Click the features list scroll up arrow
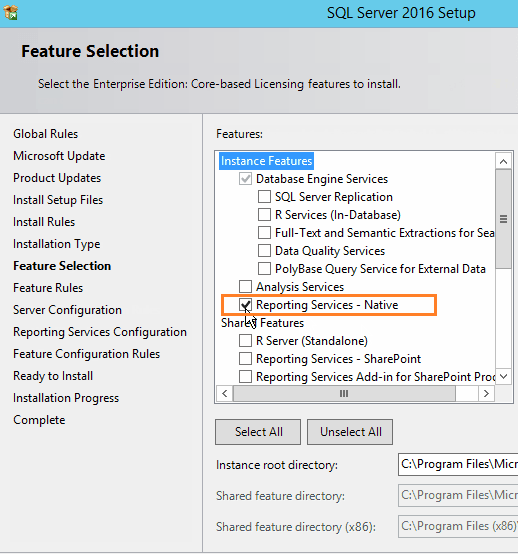Screen dimensions: 518x554 click(x=504, y=162)
